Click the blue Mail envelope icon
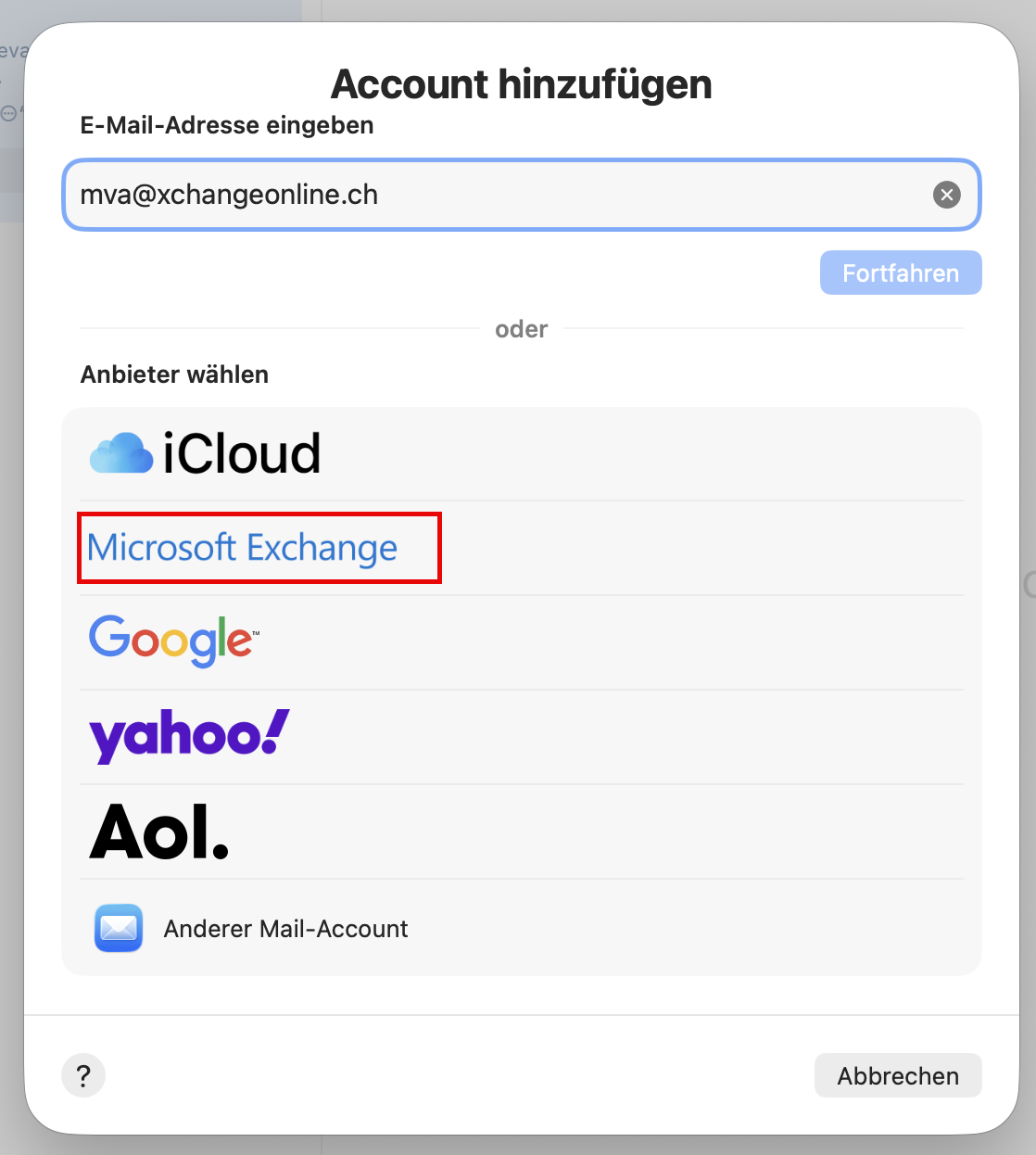Viewport: 1036px width, 1155px height. tap(119, 928)
